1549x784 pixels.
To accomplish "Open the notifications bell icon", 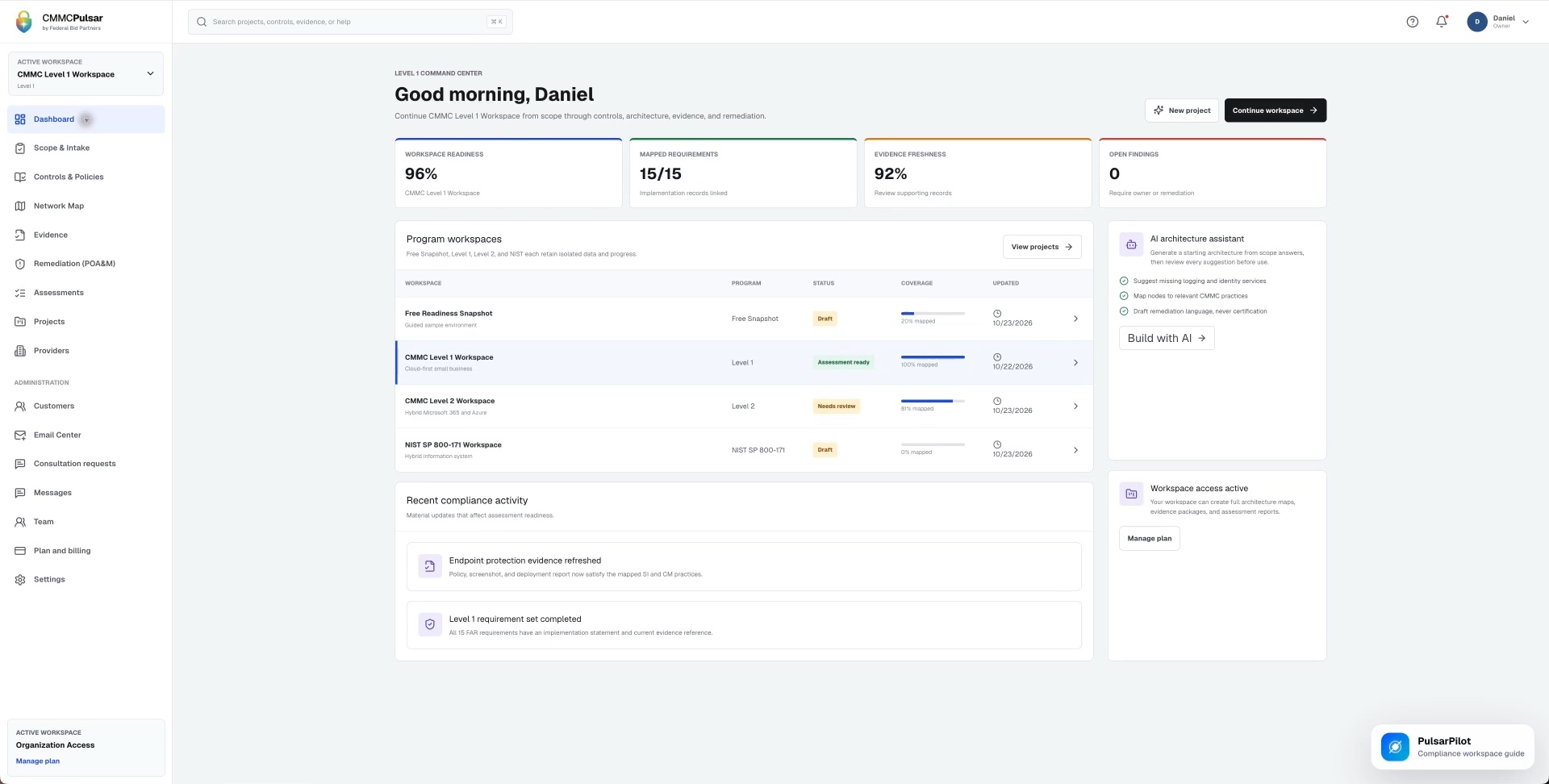I will 1442,22.
